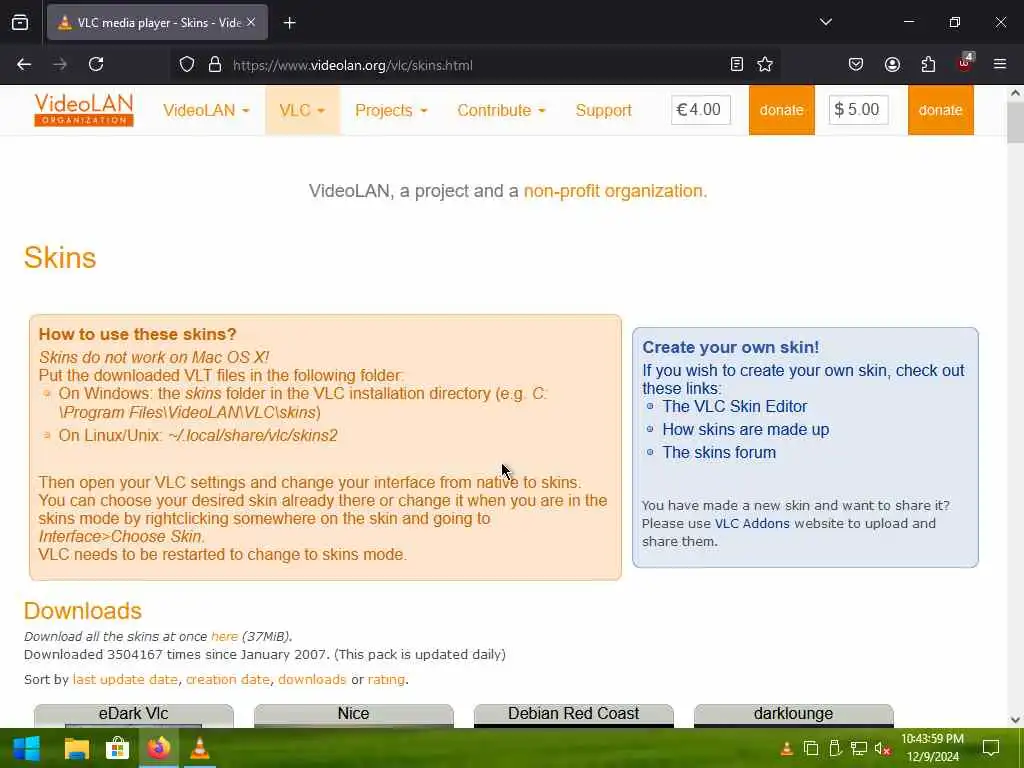Image resolution: width=1024 pixels, height=768 pixels.
Task: Open the VLC Addons website link
Action: 752,523
